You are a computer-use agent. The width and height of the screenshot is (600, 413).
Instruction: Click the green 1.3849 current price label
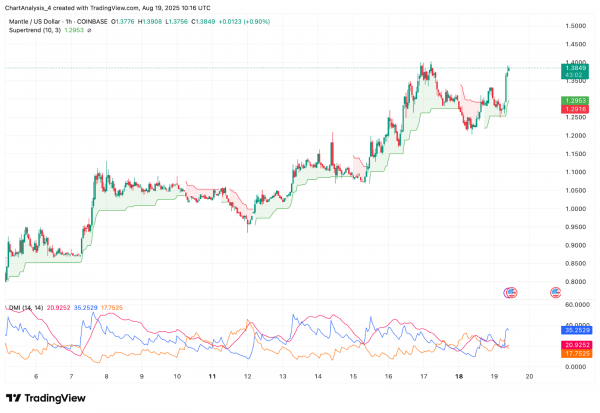pos(575,71)
